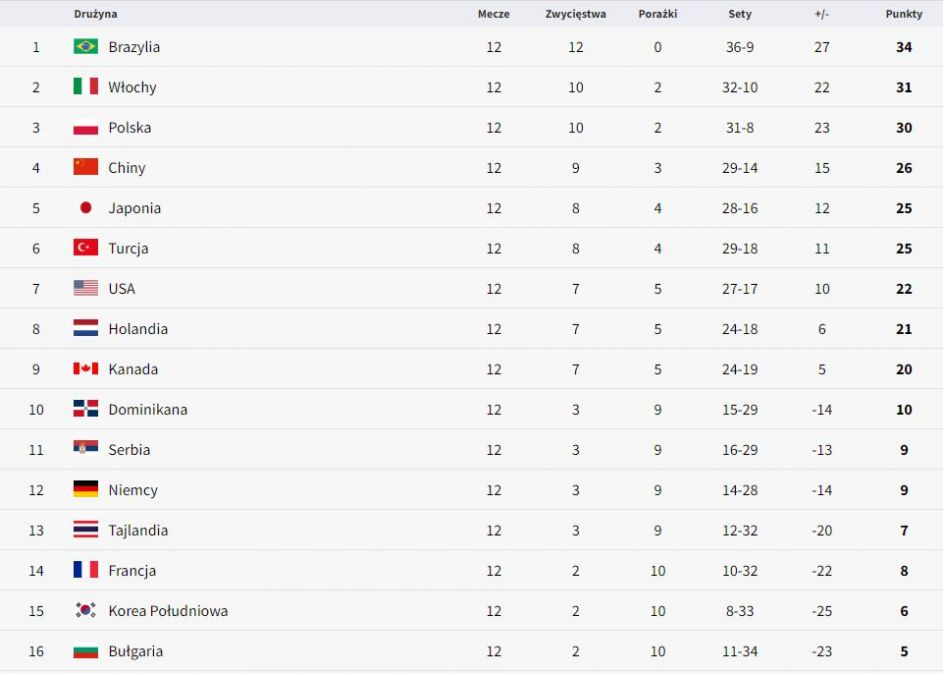943x674 pixels.
Task: Click the Turkey flag beside Turcja
Action: click(x=85, y=248)
